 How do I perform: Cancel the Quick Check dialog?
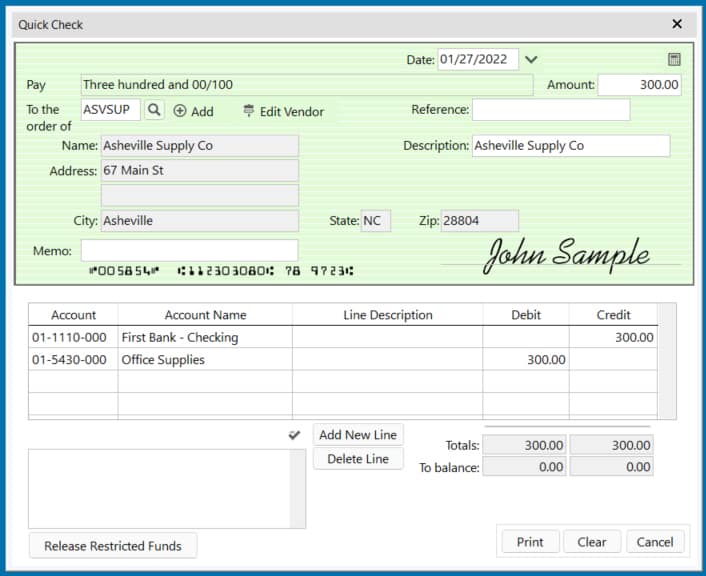click(x=655, y=542)
